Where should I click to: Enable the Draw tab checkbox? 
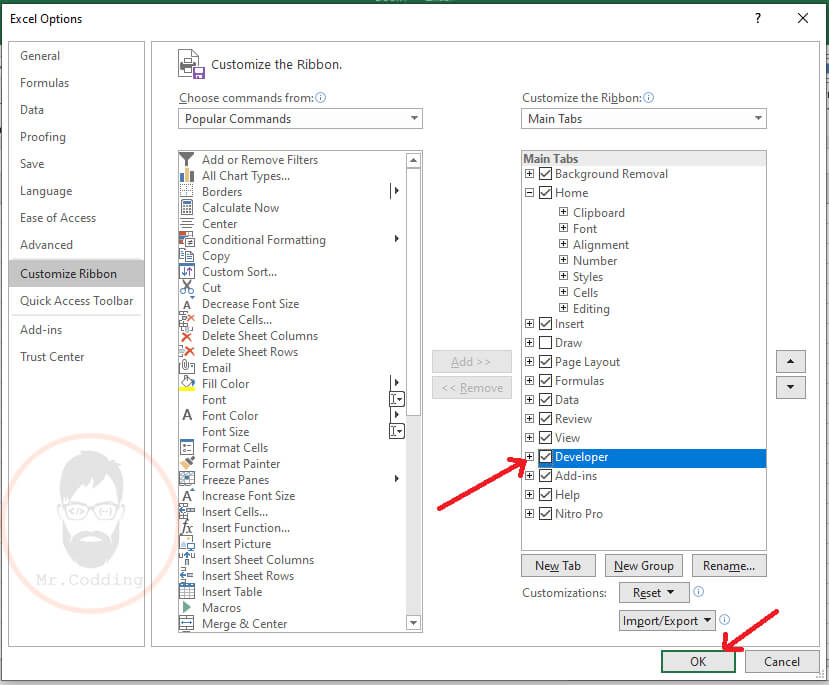pos(546,342)
